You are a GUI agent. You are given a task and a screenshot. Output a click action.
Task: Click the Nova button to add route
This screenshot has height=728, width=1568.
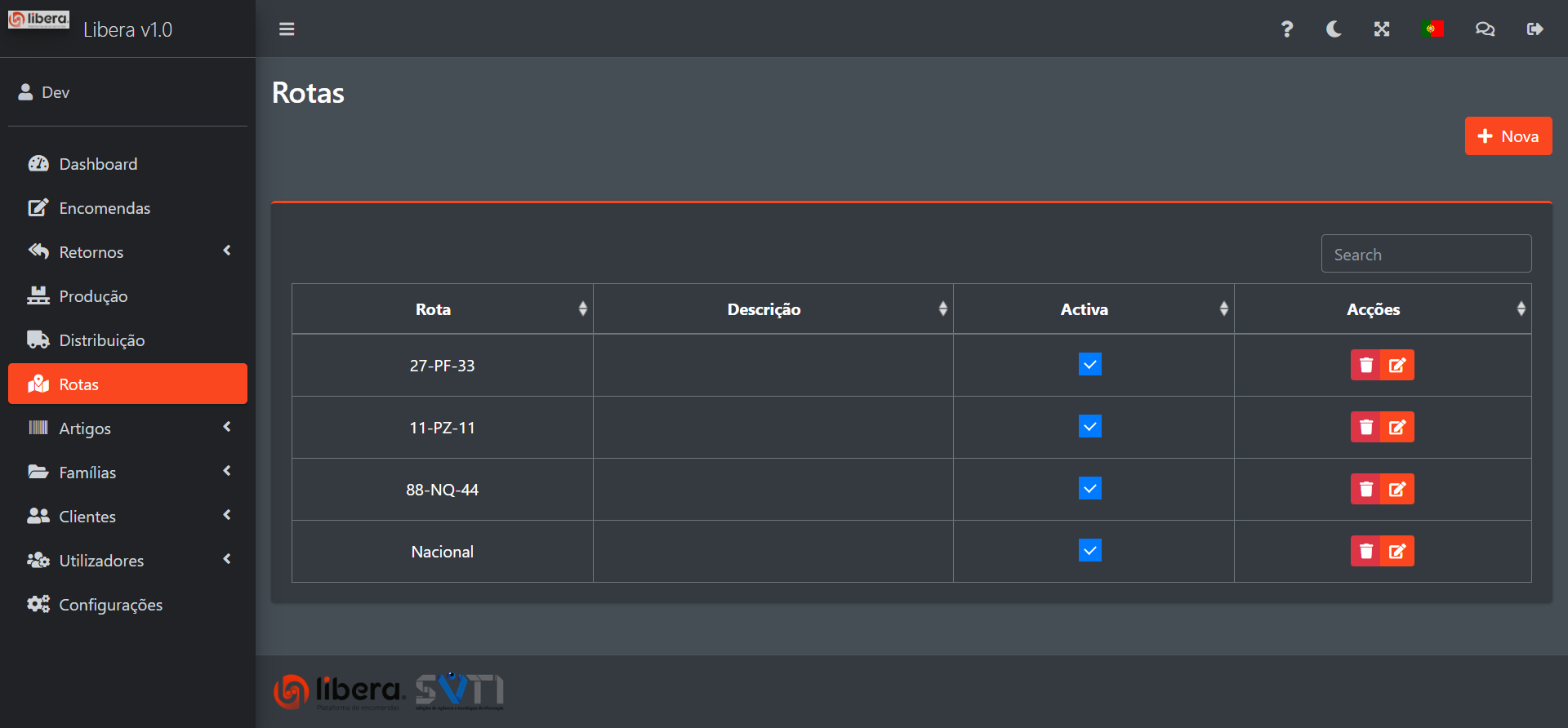1508,136
